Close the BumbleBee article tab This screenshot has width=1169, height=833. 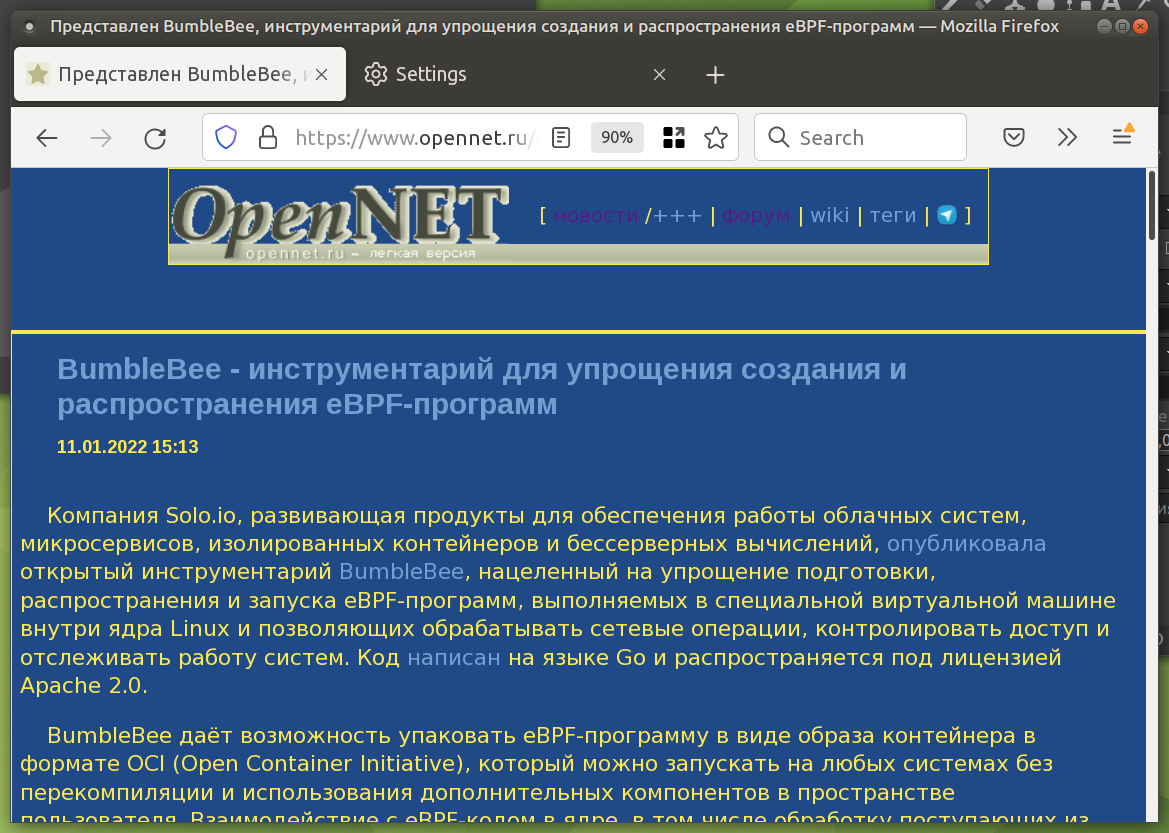[321, 75]
